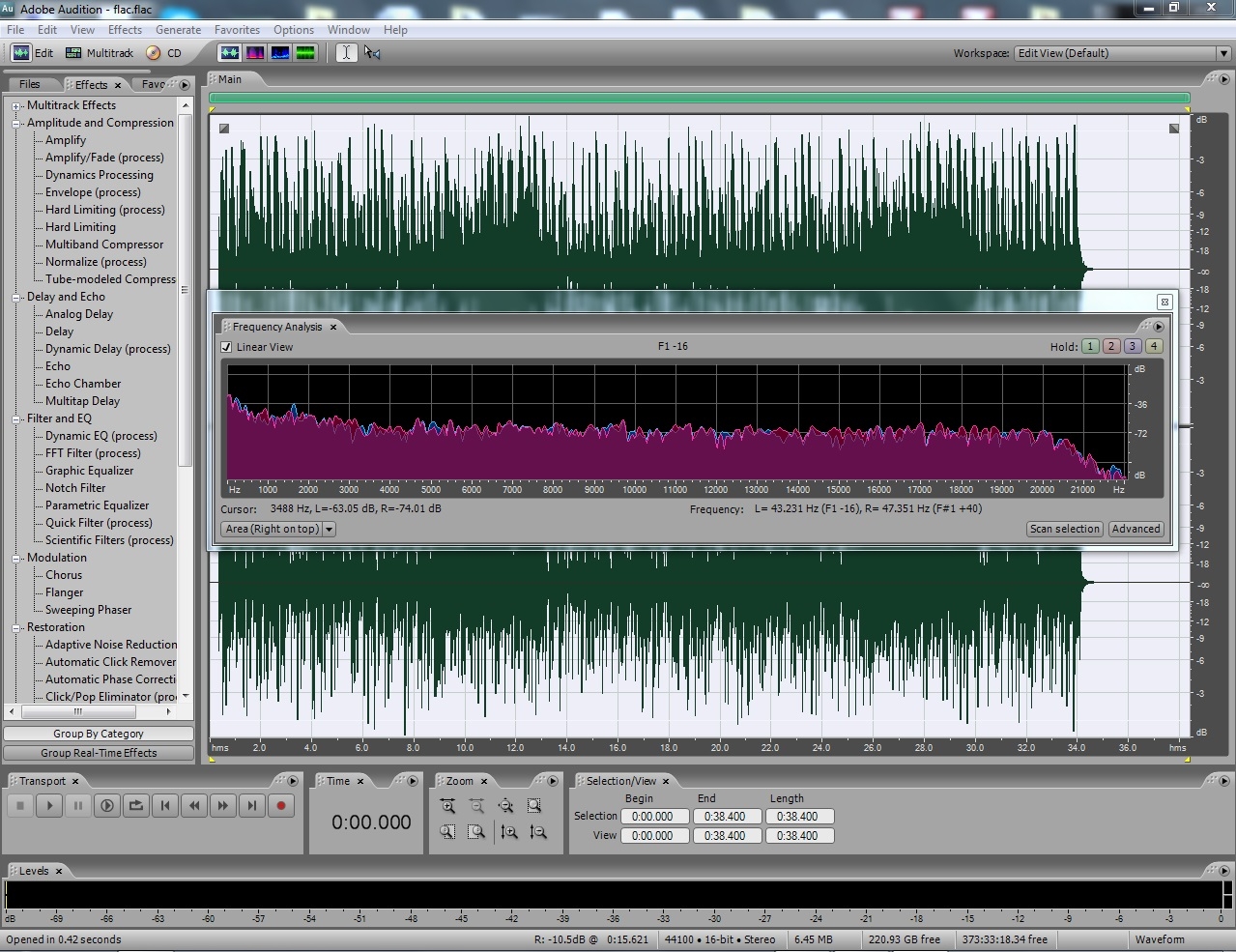Screen dimensions: 1236x952
Task: Toggle Hold button 1 in Frequency Analysis
Action: pos(1090,346)
